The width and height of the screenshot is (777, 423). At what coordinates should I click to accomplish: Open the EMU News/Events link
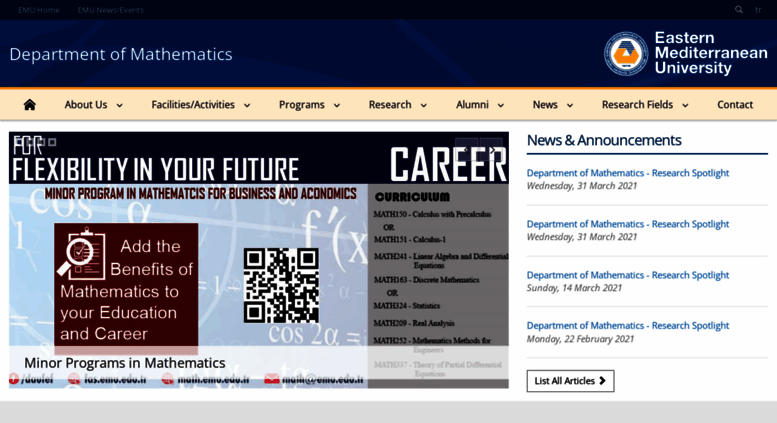click(x=111, y=10)
